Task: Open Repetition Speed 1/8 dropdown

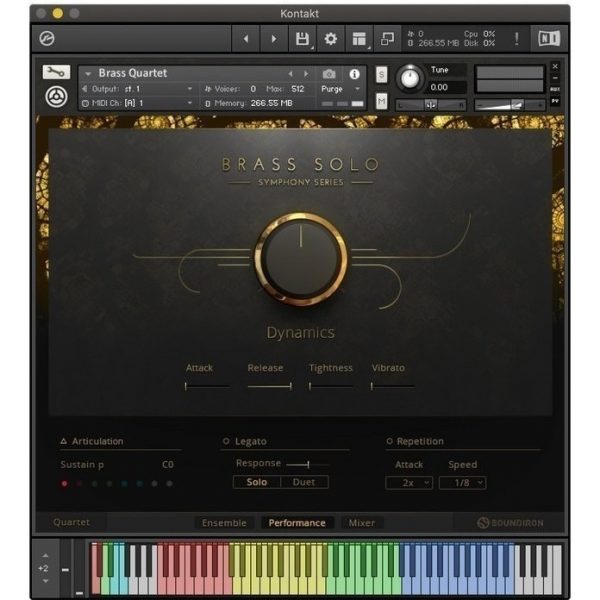Action: (463, 483)
